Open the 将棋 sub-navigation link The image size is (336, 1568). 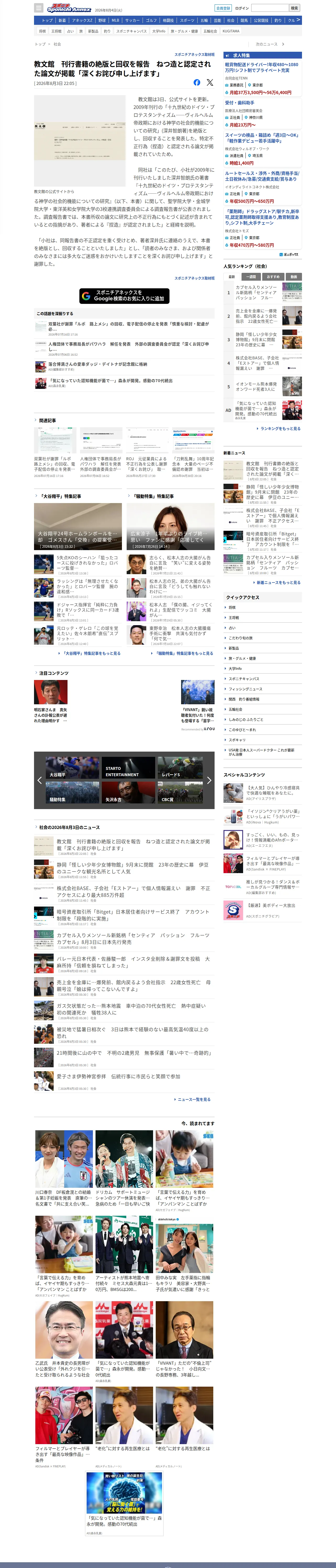click(42, 31)
